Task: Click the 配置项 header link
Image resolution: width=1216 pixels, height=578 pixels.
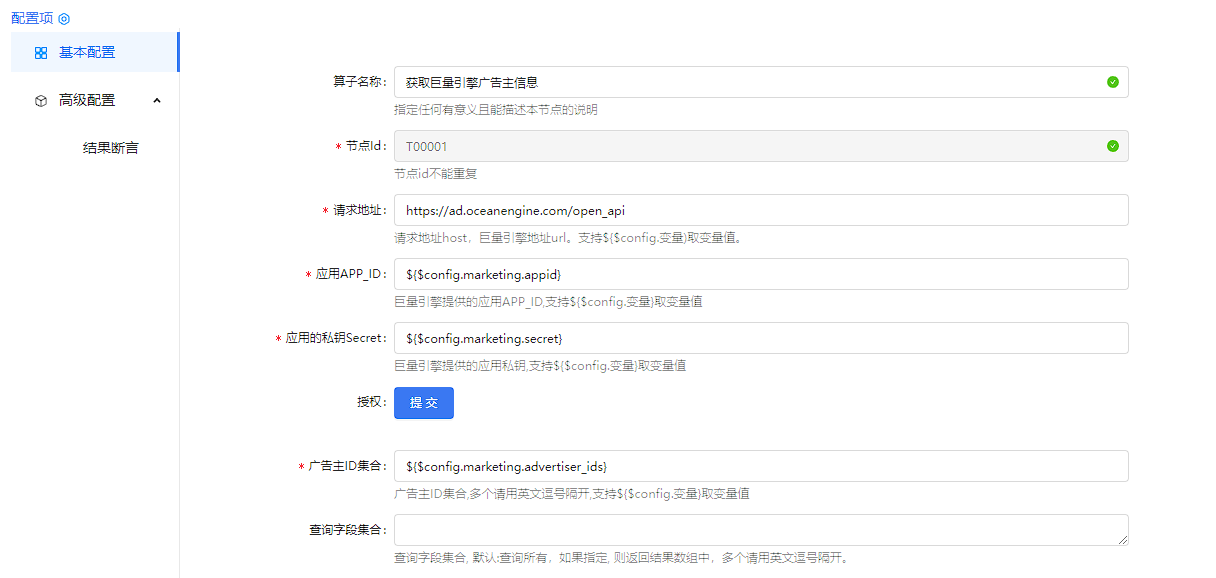Action: (x=31, y=18)
